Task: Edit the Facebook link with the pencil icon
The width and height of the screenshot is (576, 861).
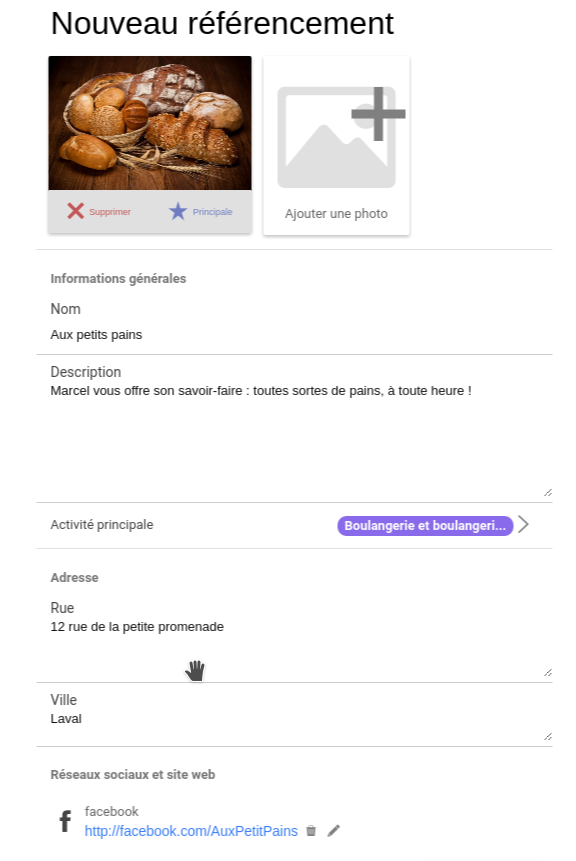Action: 333,831
